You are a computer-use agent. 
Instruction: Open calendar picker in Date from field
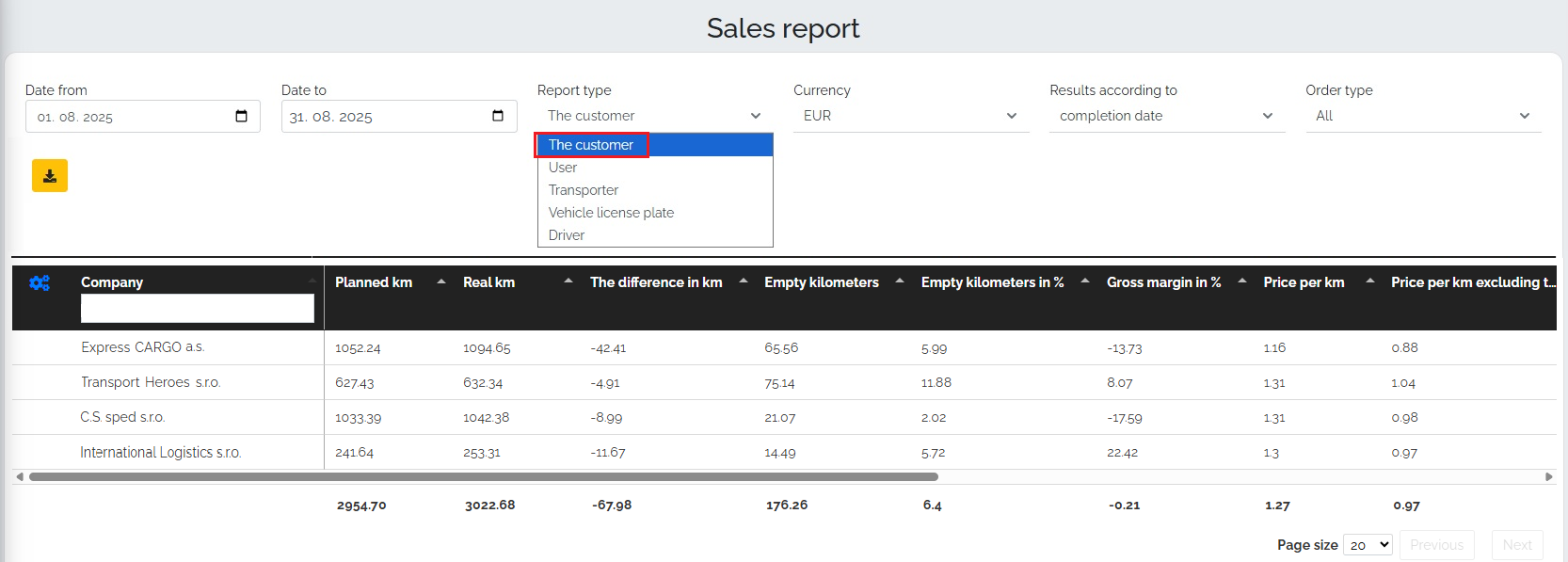[241, 116]
